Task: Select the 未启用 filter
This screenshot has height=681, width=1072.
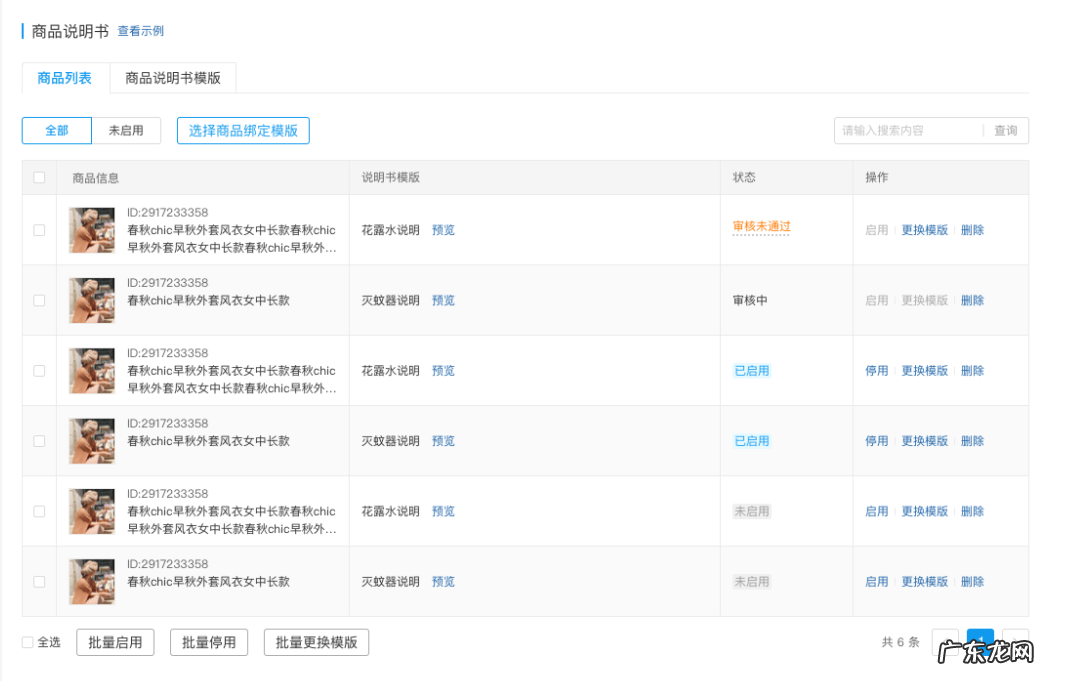Action: point(127,130)
